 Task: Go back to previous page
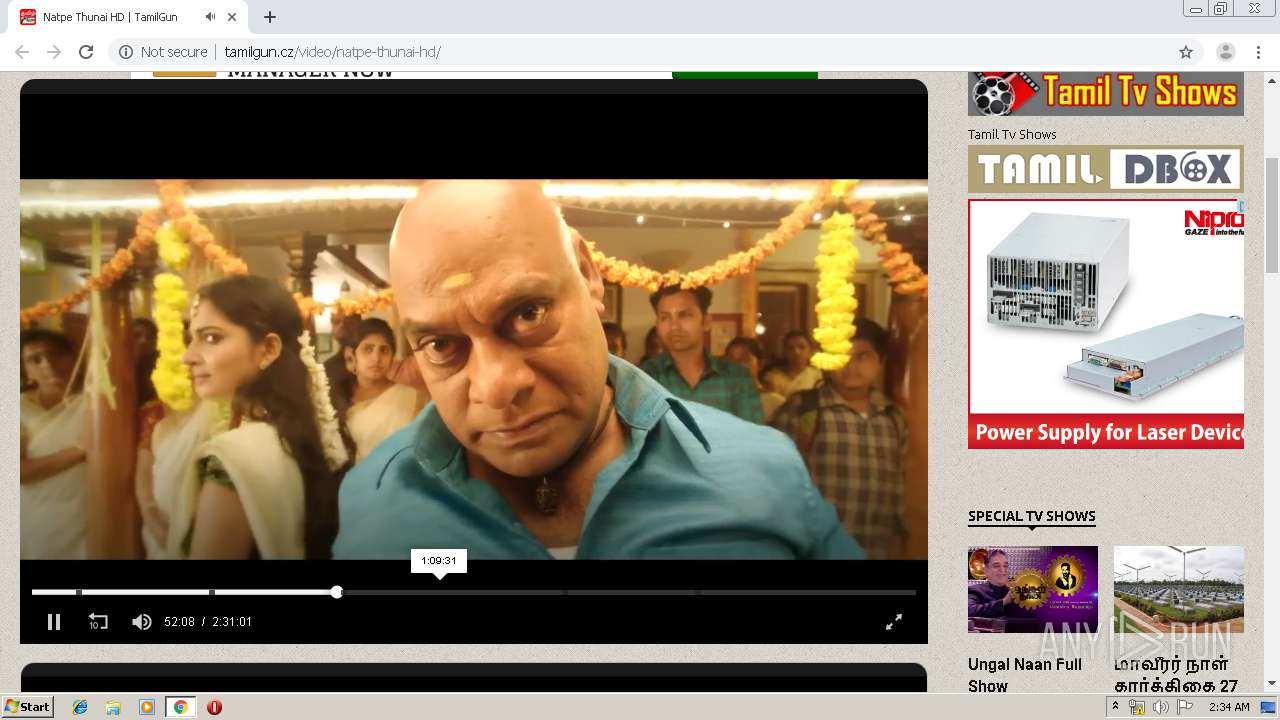click(22, 52)
